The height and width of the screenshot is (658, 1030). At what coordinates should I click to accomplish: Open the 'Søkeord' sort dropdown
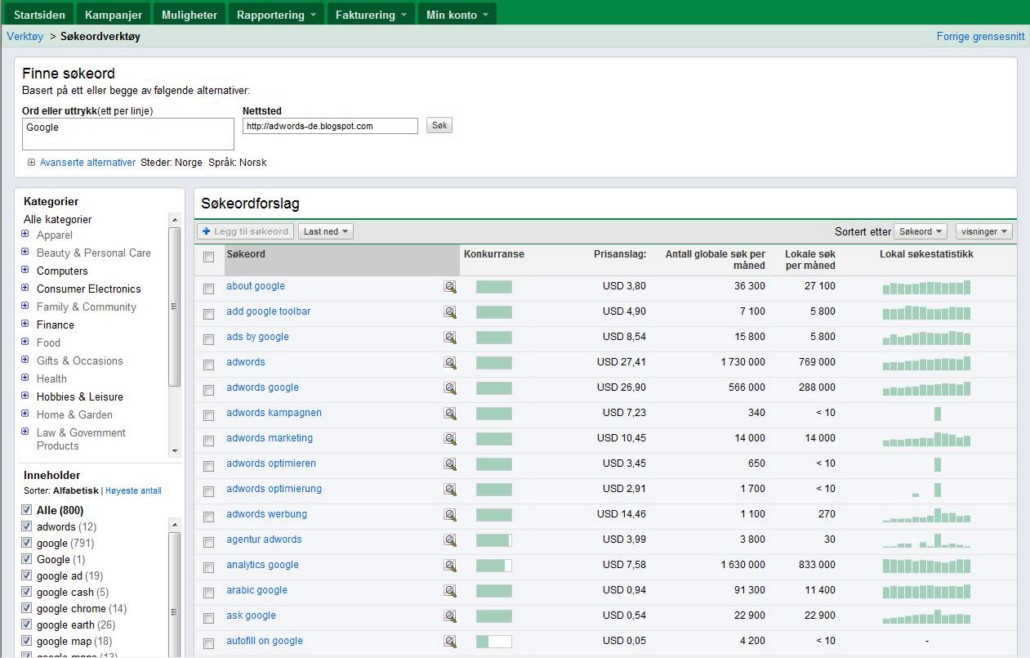pyautogui.click(x=920, y=232)
